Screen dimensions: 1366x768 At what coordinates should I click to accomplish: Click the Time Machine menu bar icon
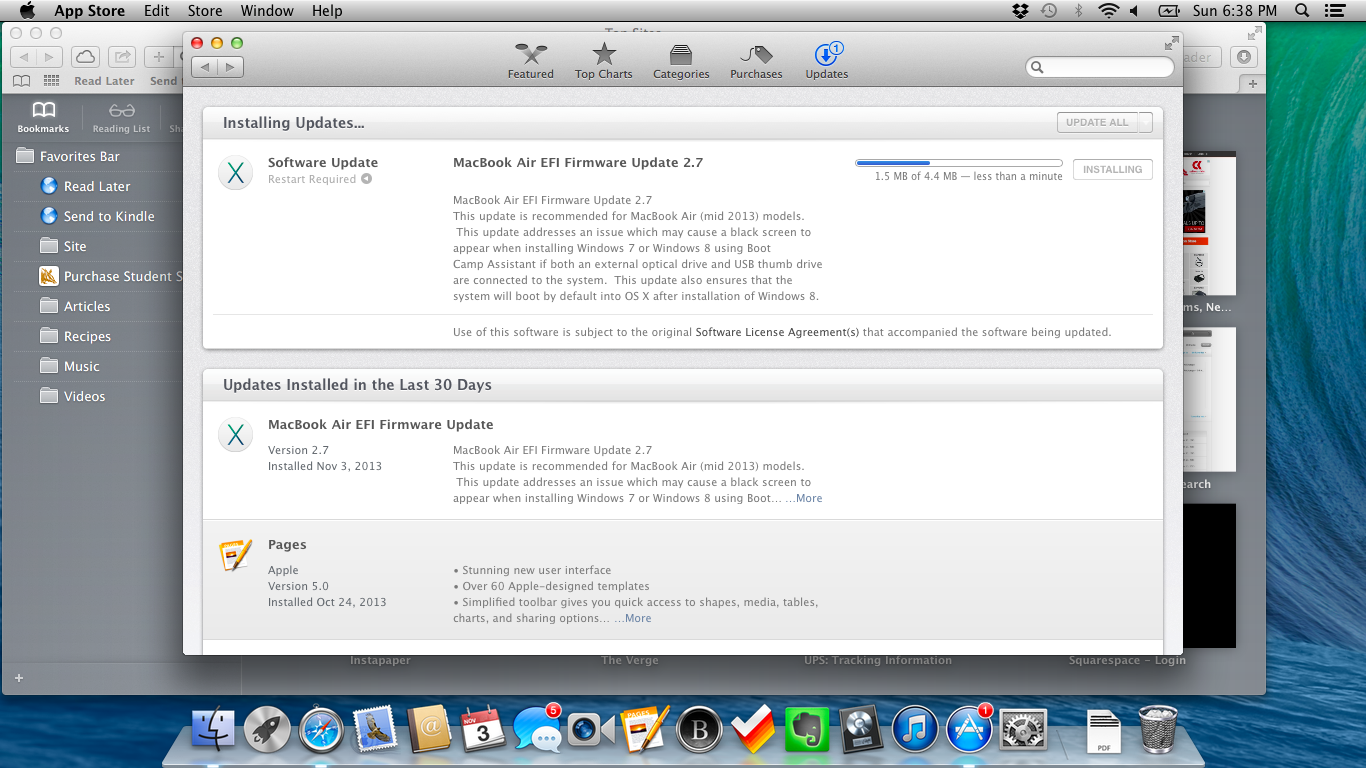coord(1049,11)
